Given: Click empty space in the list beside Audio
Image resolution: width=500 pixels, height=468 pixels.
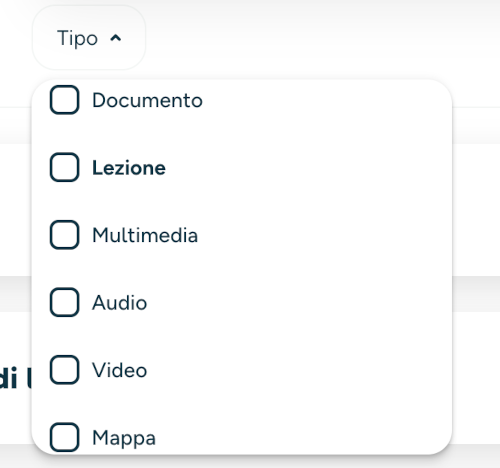Looking at the screenshot, I should pos(298,303).
